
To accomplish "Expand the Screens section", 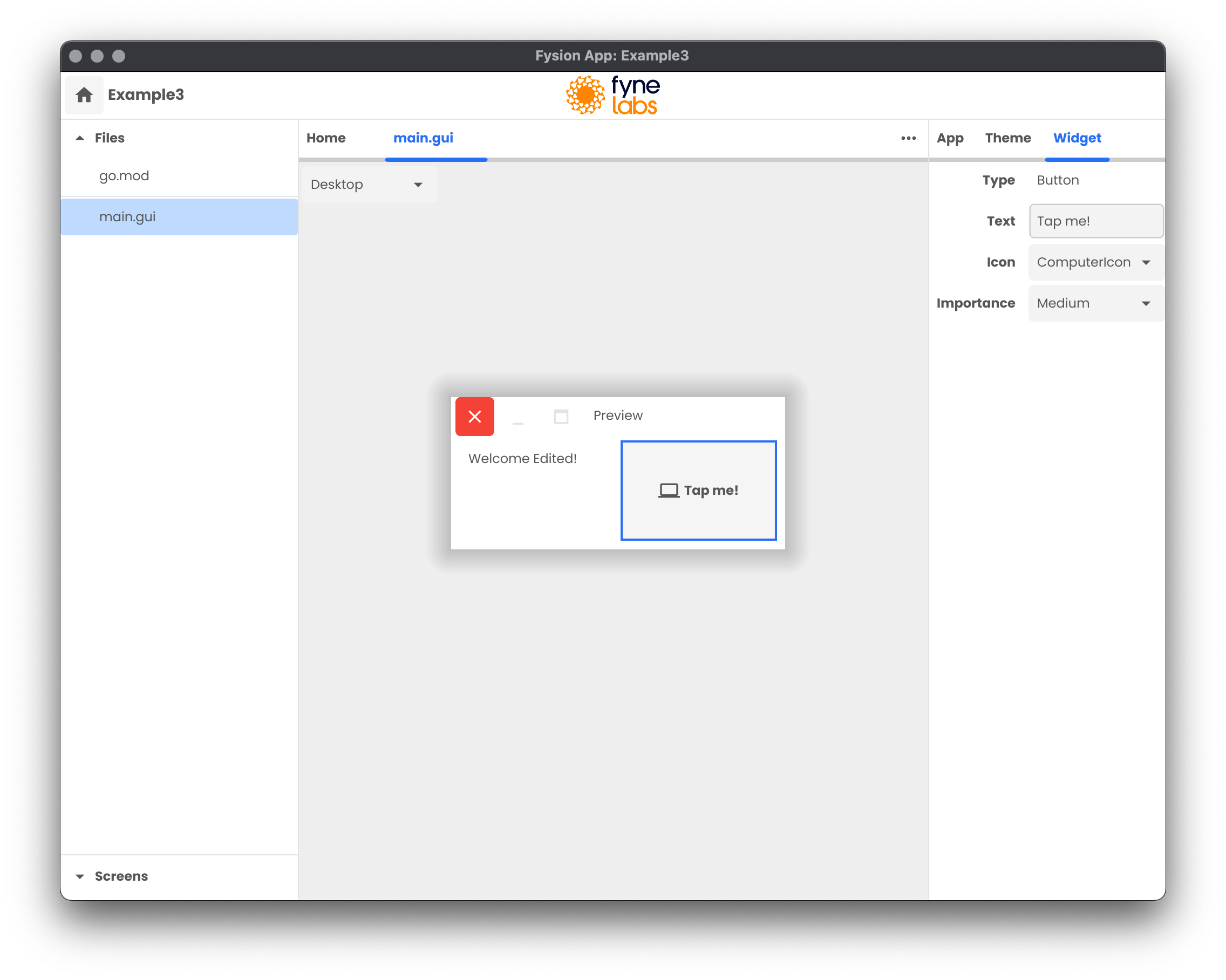I will coord(80,876).
